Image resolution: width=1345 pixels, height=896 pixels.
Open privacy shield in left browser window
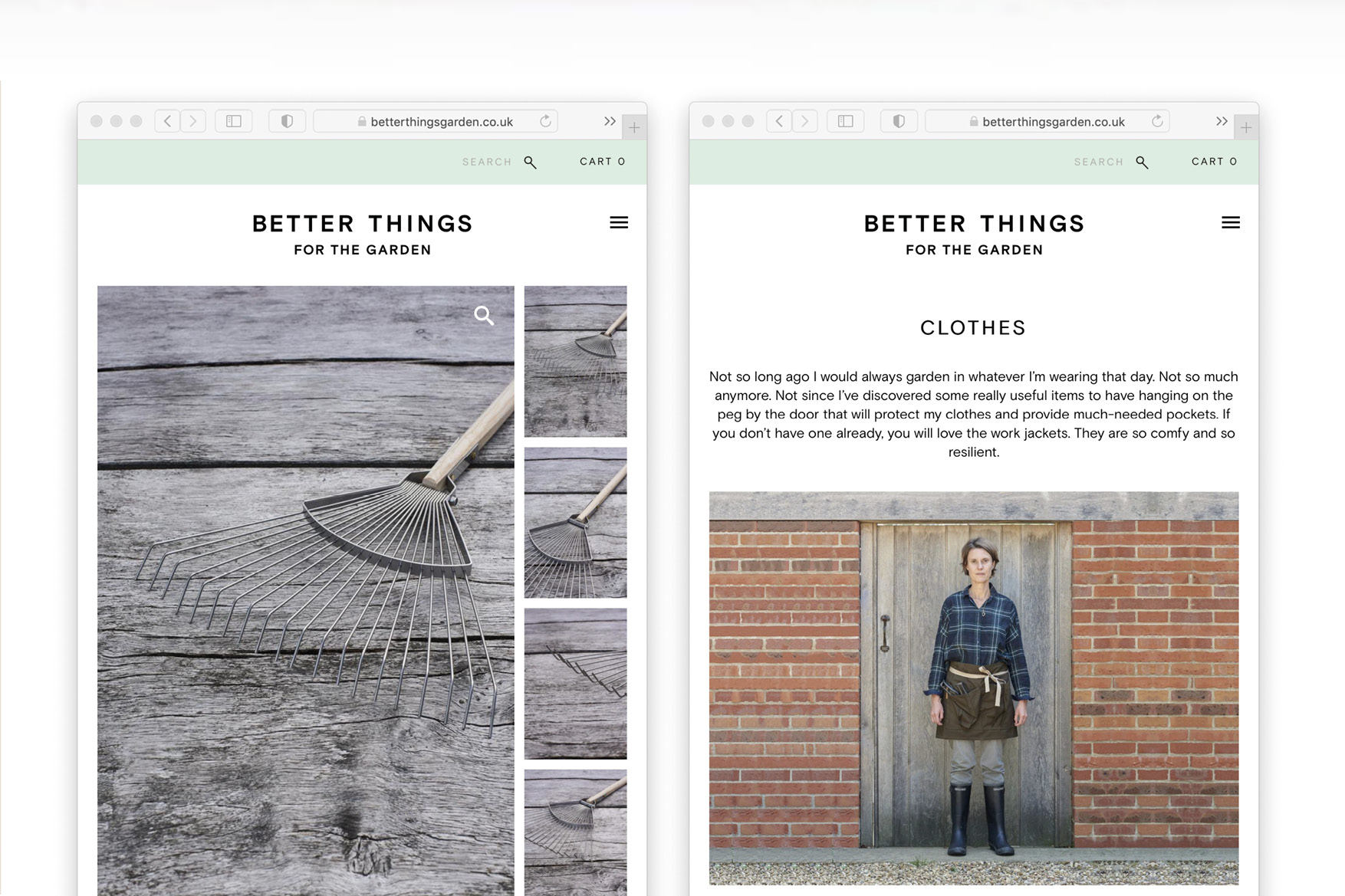coord(287,121)
